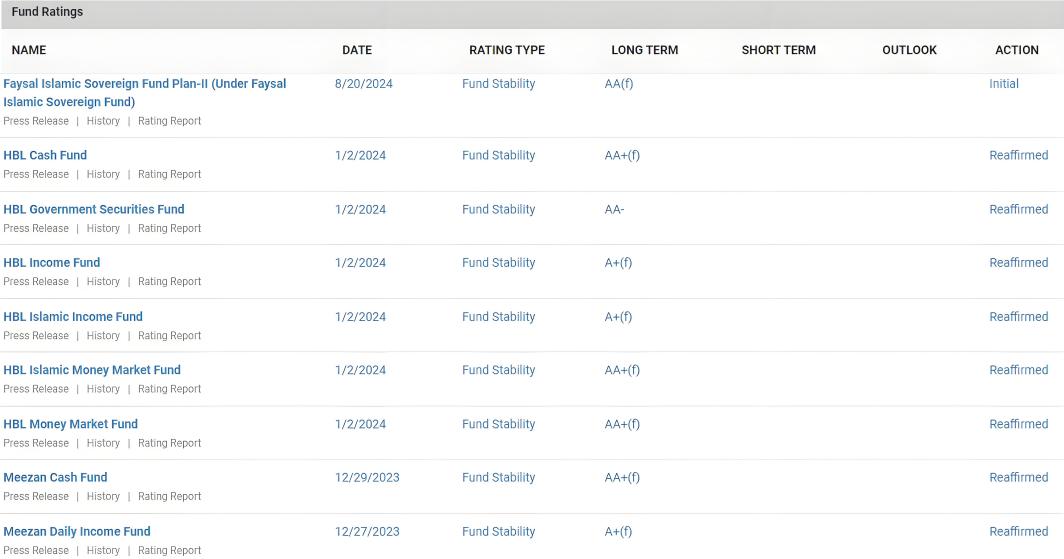Open Rating Report under Meezan Cash Fund
Image resolution: width=1064 pixels, height=559 pixels.
pyautogui.click(x=170, y=497)
